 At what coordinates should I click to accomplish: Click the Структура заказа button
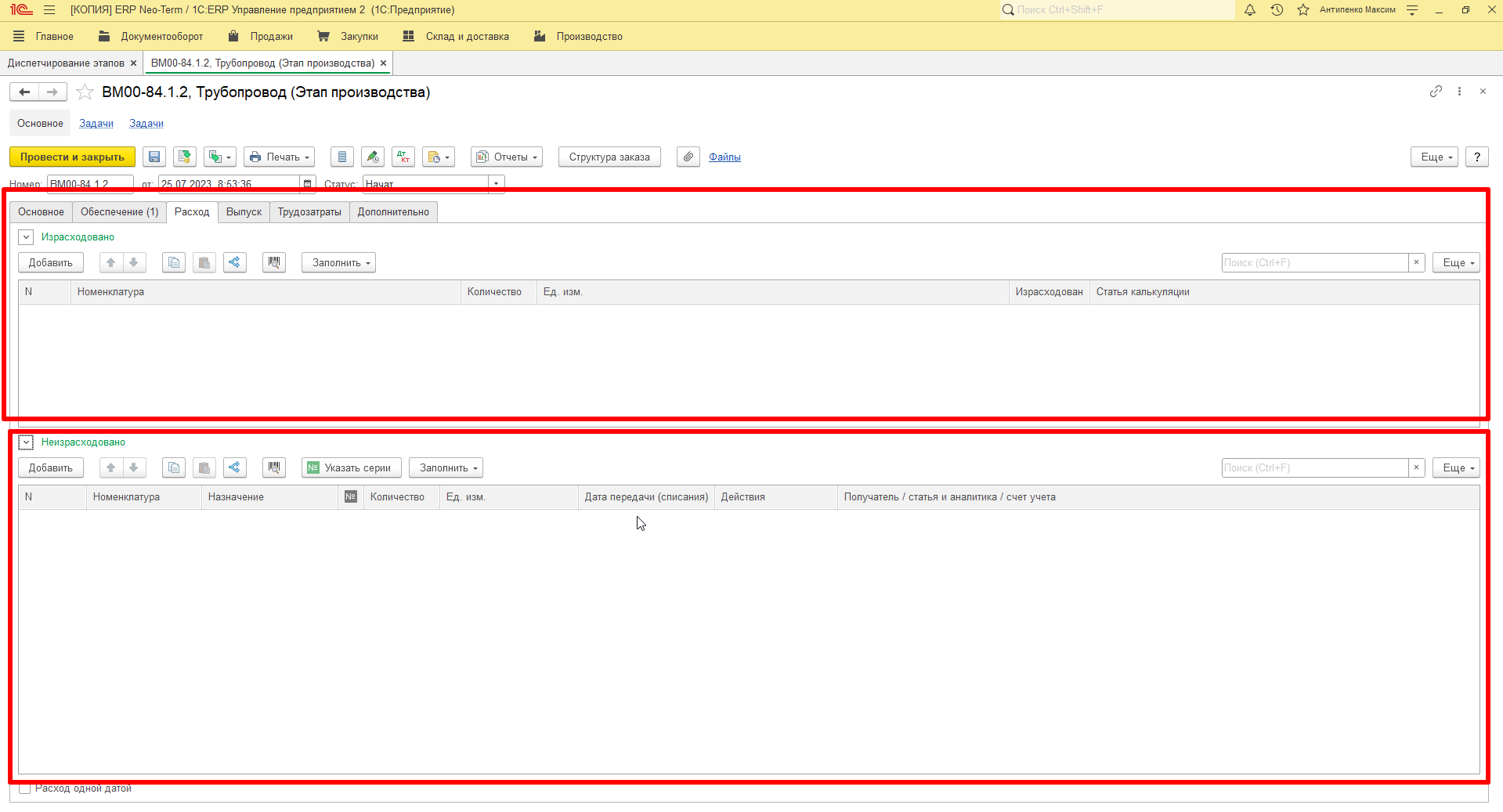point(609,157)
